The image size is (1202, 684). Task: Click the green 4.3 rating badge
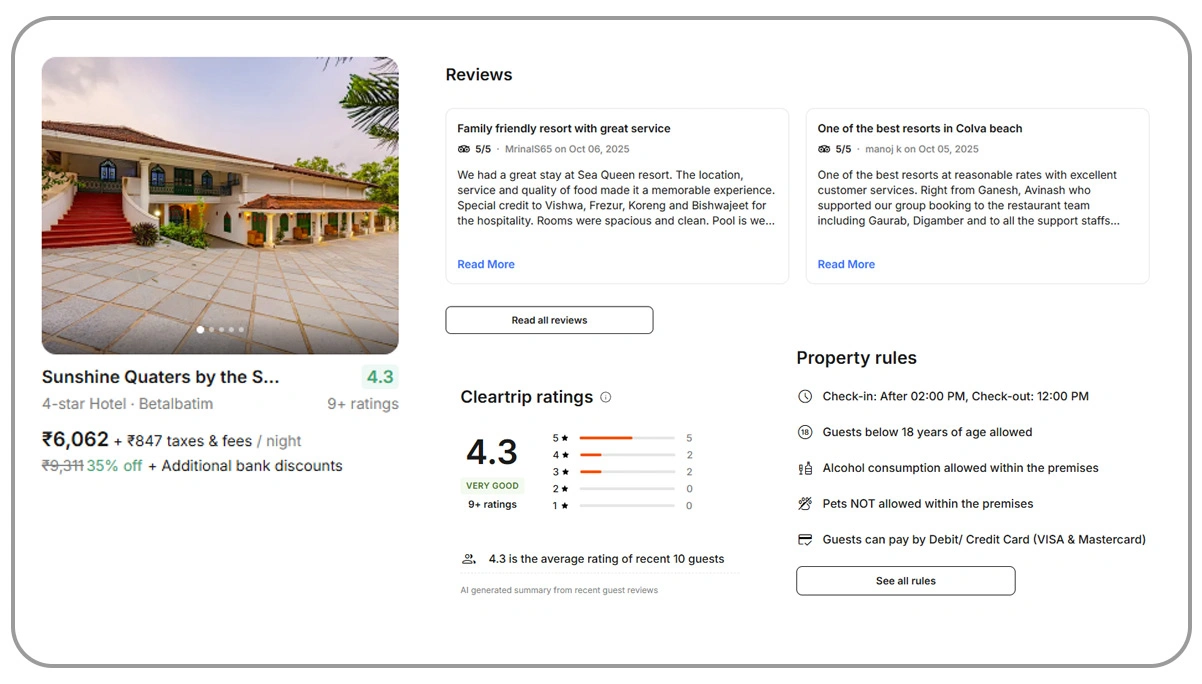pos(380,377)
